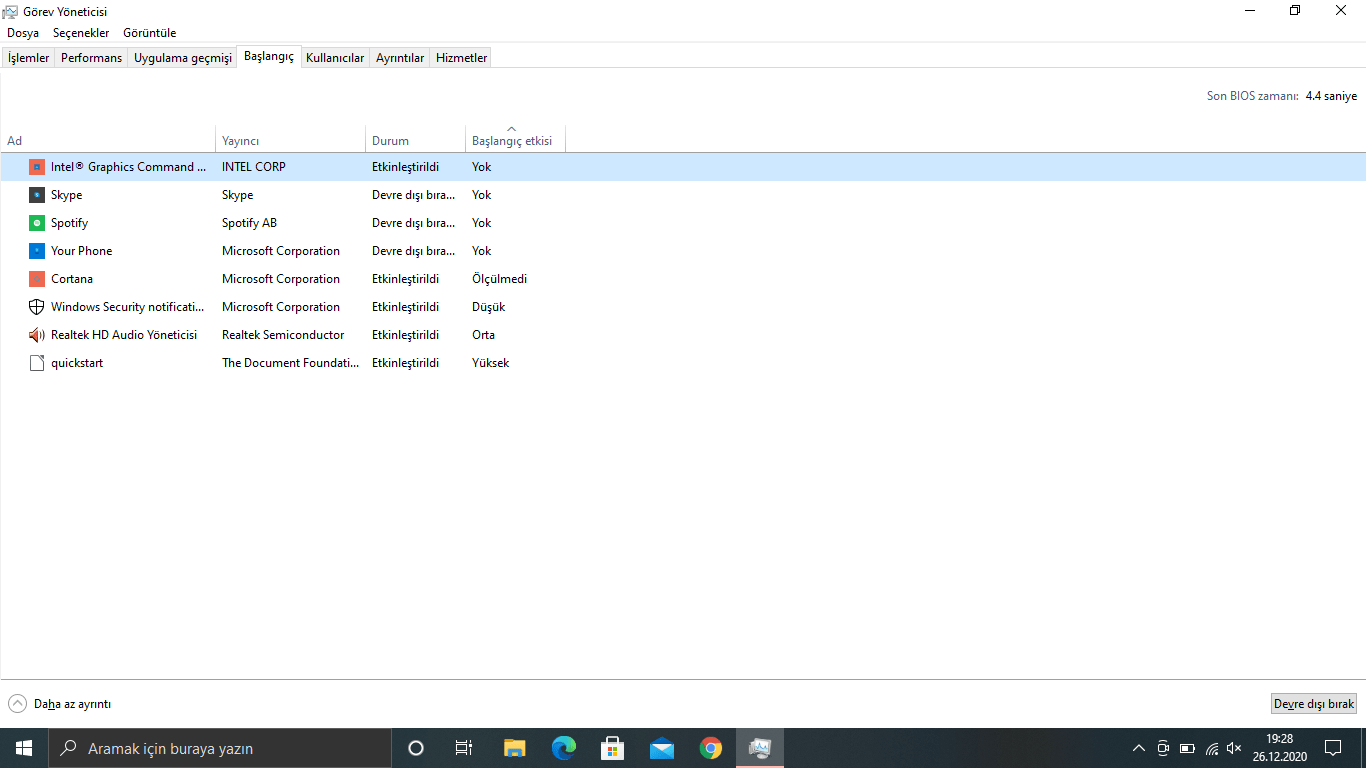Viewport: 1366px width, 768px height.
Task: Switch to the Kullanıcılar tab
Action: 335,58
